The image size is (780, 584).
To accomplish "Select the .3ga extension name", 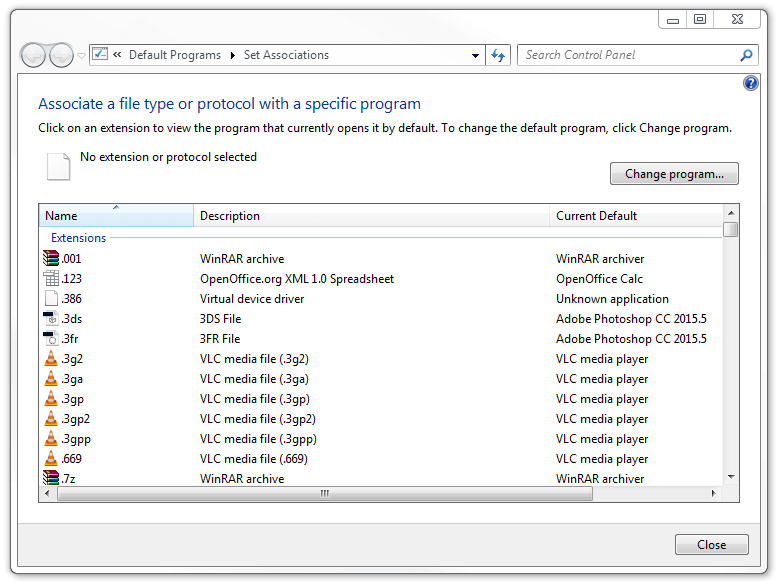I will 72,379.
